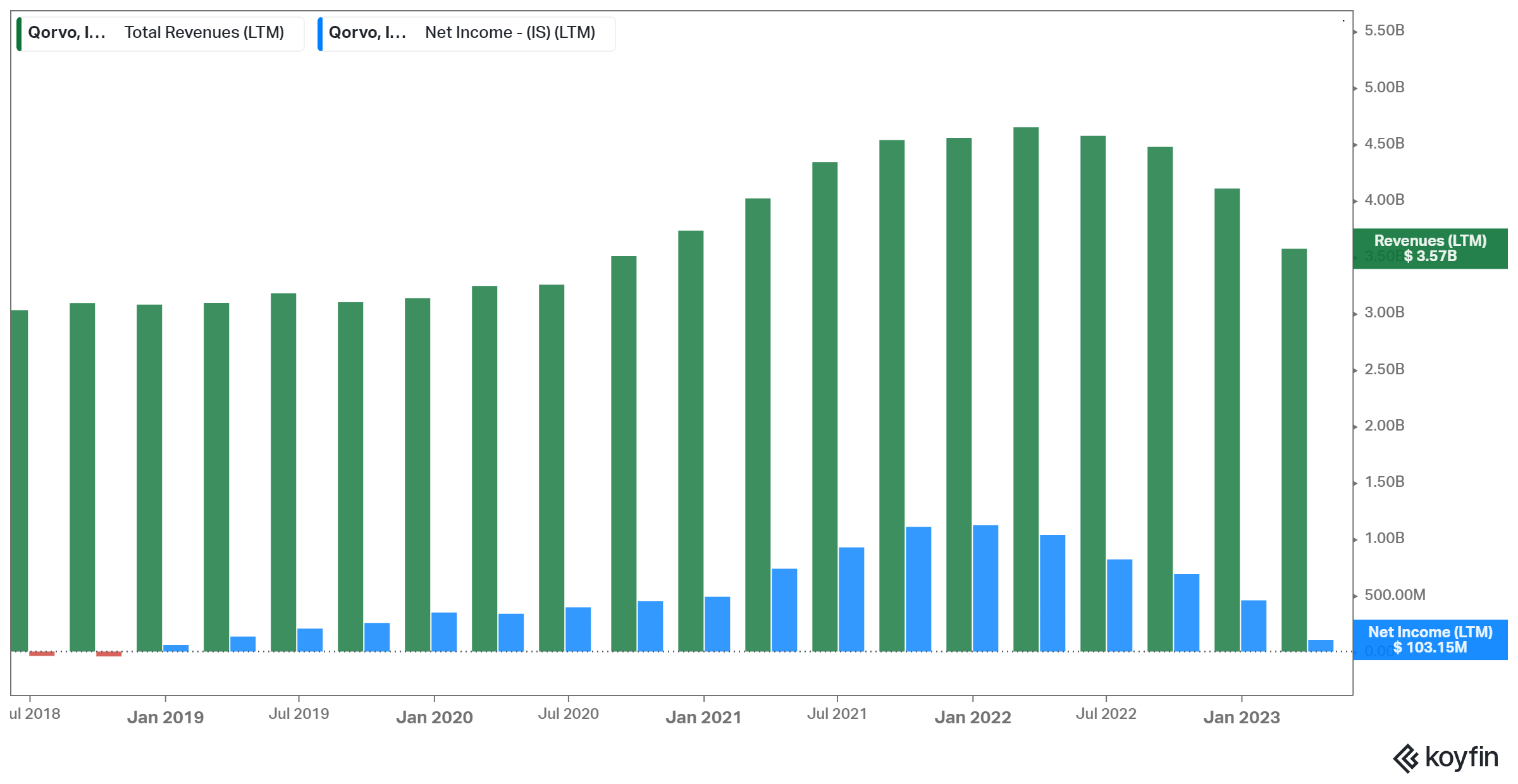Image resolution: width=1518 pixels, height=784 pixels.
Task: Click the Jan 2021 x-axis label
Action: pos(703,718)
